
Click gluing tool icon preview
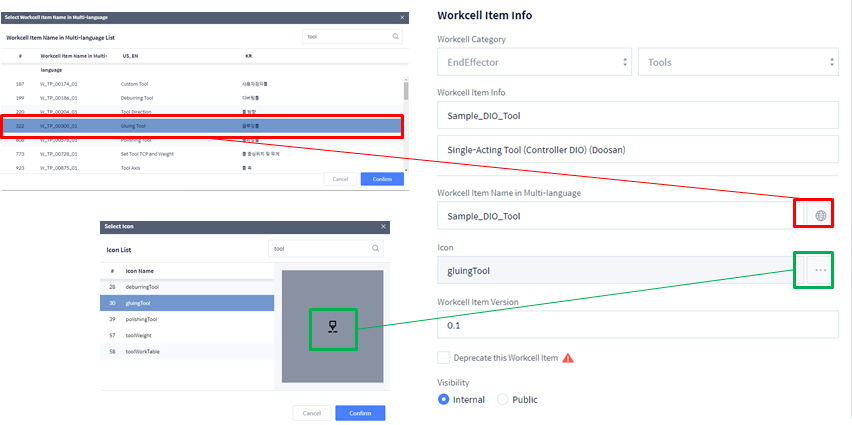(333, 327)
